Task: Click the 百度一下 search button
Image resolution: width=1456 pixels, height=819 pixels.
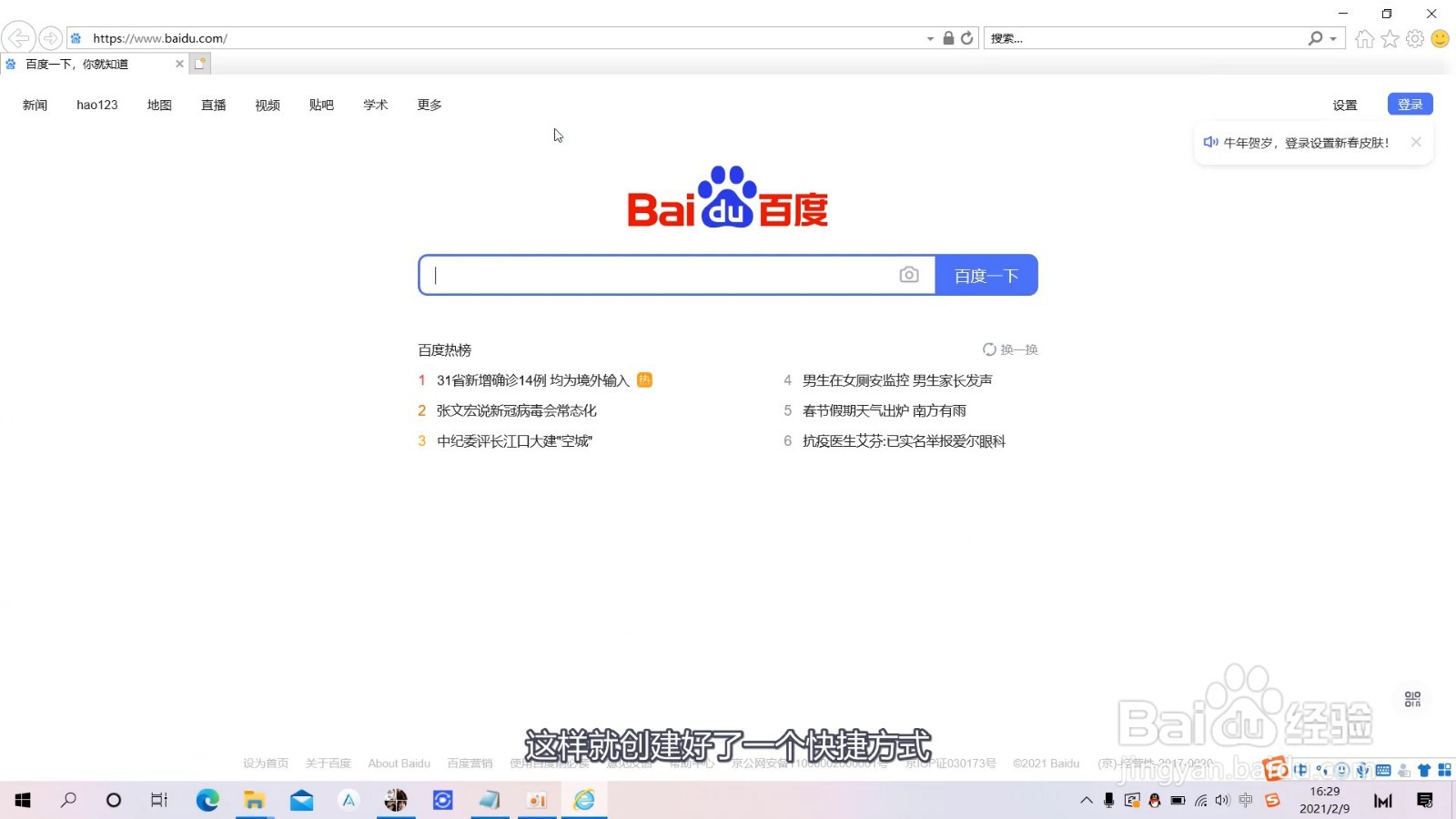Action: 986,275
